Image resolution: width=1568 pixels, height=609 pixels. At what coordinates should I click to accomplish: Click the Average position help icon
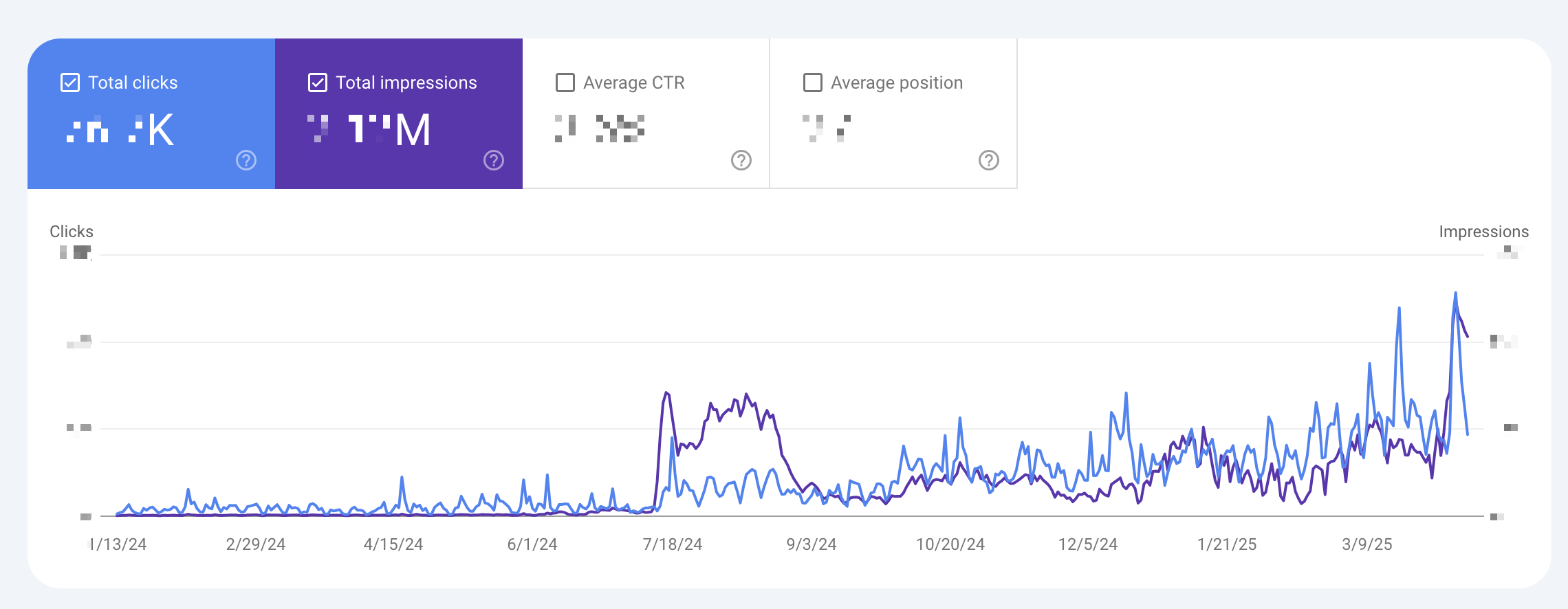(988, 160)
